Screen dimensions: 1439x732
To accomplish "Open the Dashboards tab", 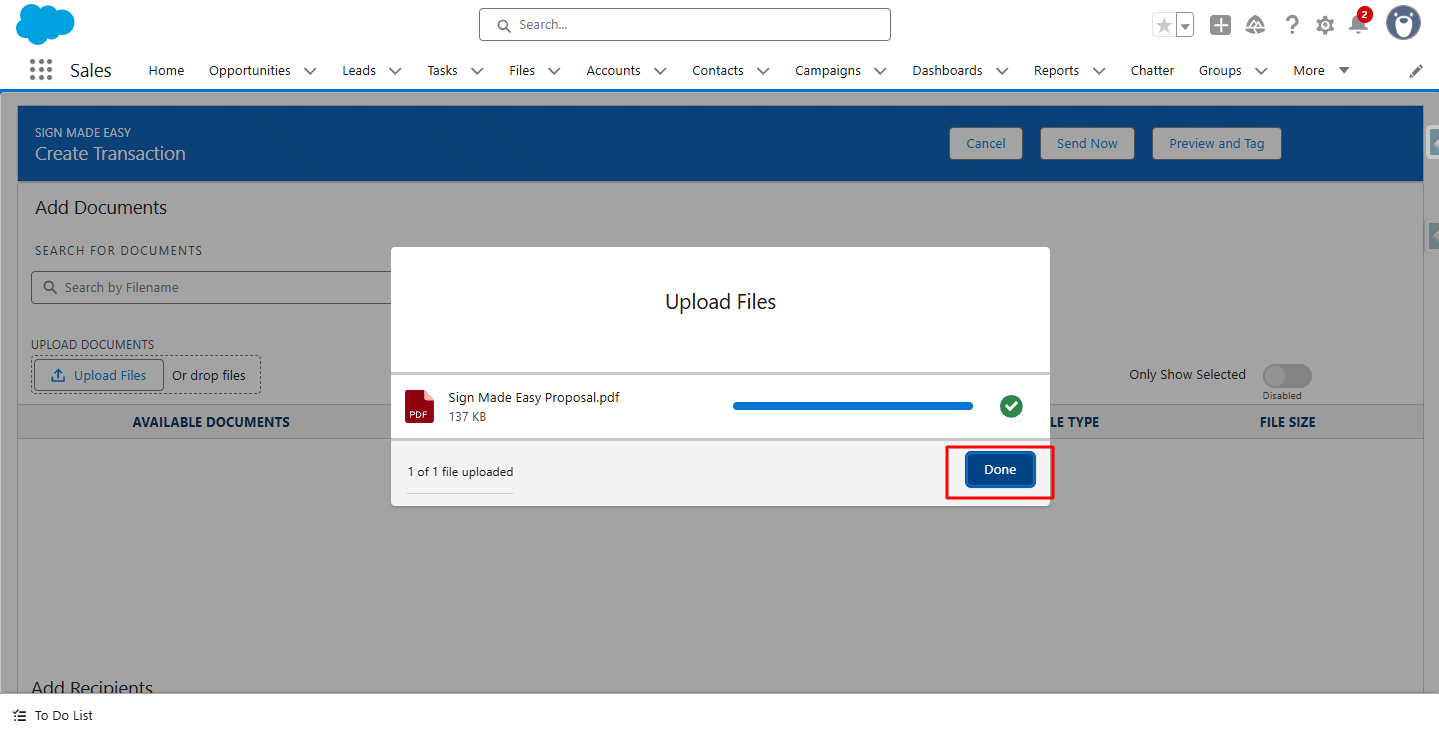I will point(947,71).
